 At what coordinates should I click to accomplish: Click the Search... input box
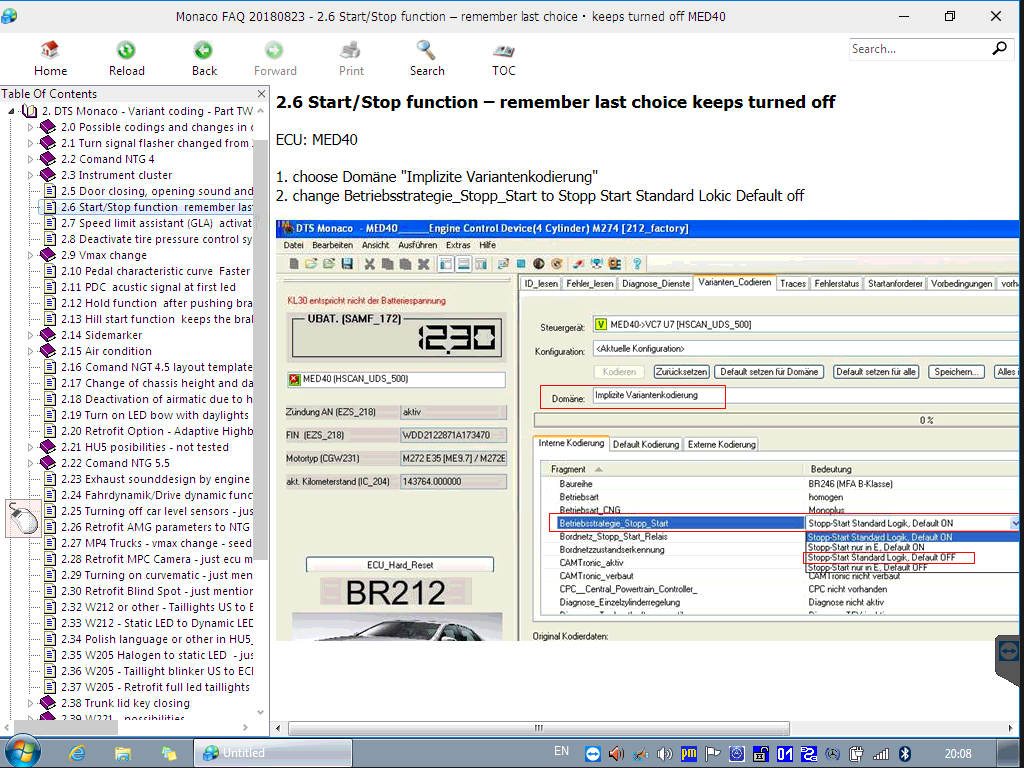920,49
